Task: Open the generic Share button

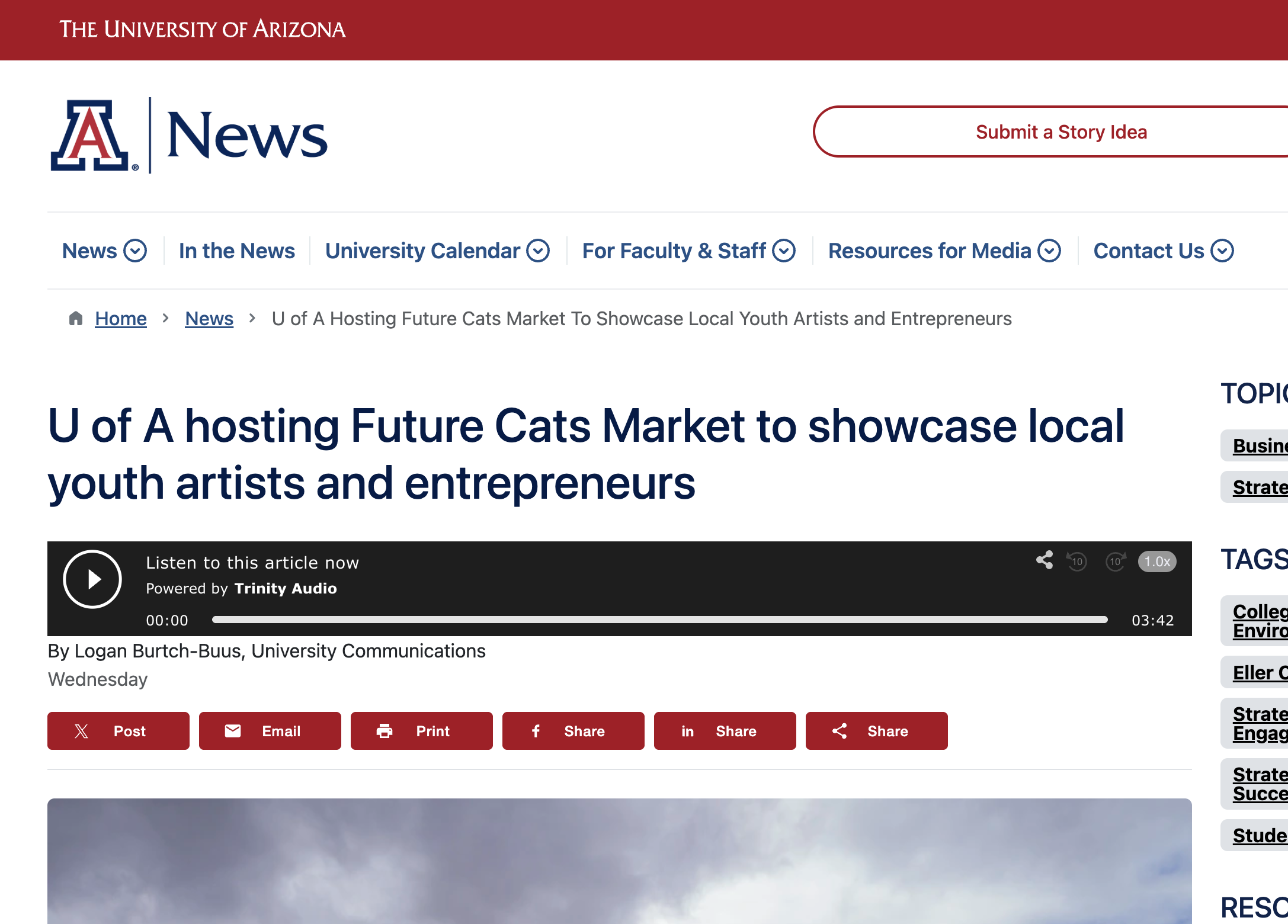Action: (x=877, y=731)
